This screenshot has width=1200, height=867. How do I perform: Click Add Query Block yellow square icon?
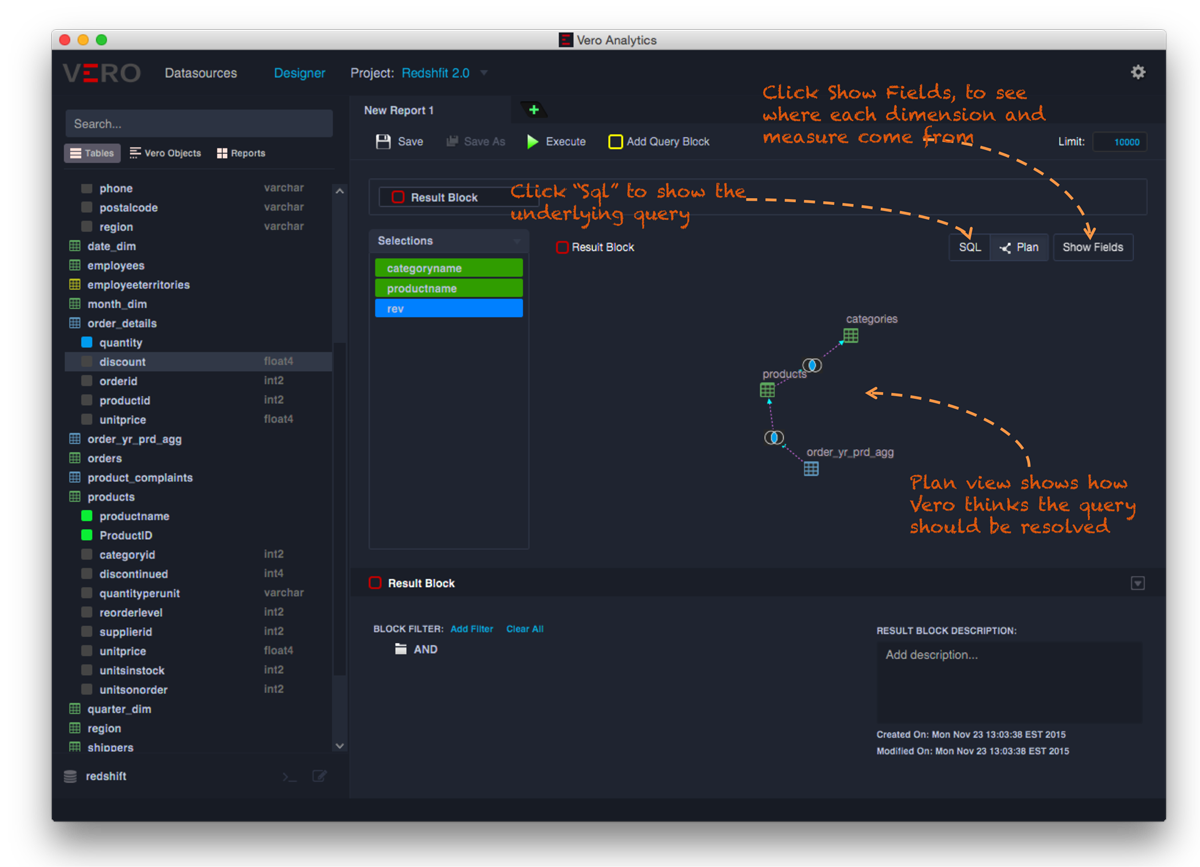click(x=615, y=141)
